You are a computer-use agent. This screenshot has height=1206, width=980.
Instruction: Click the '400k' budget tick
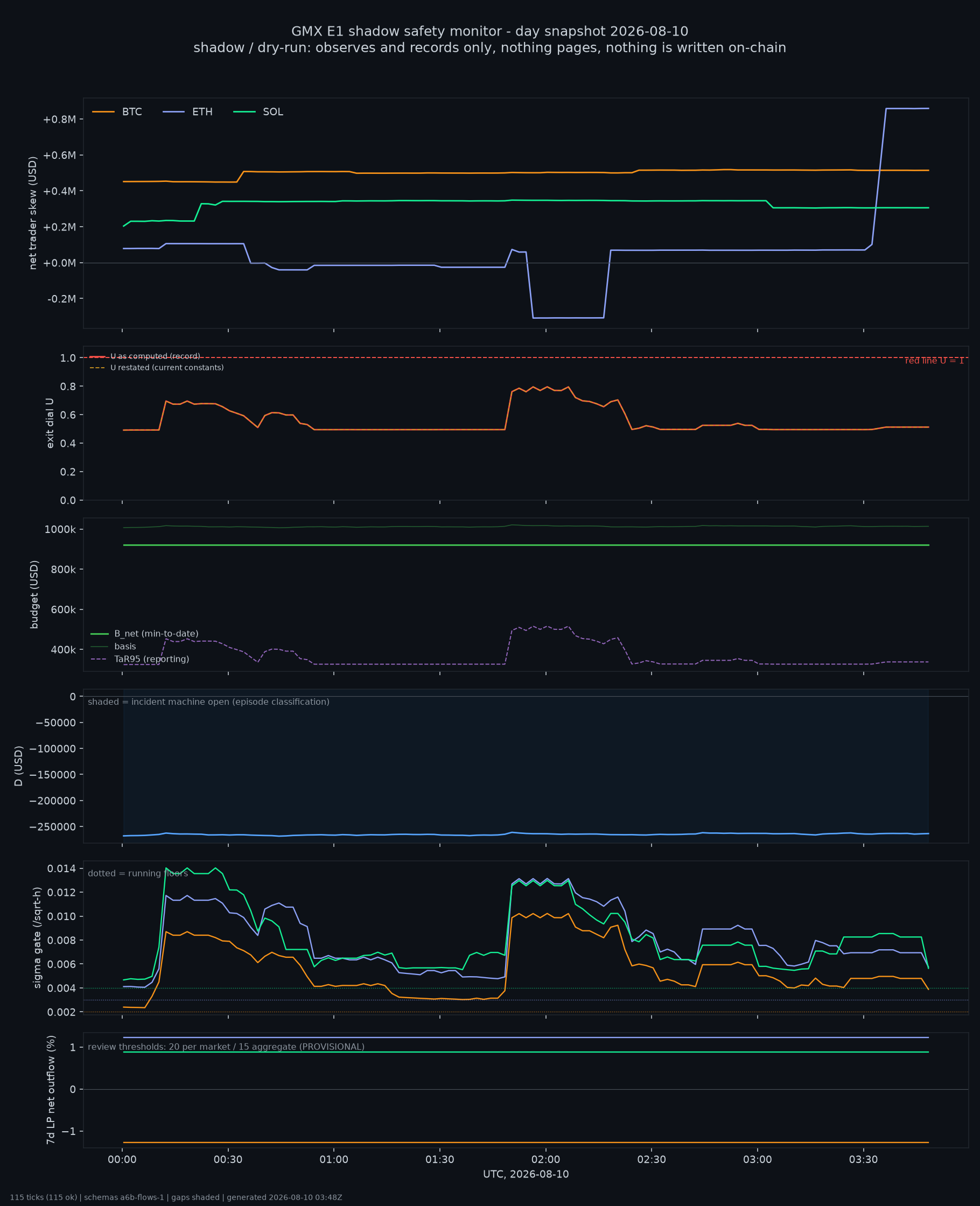(x=63, y=650)
